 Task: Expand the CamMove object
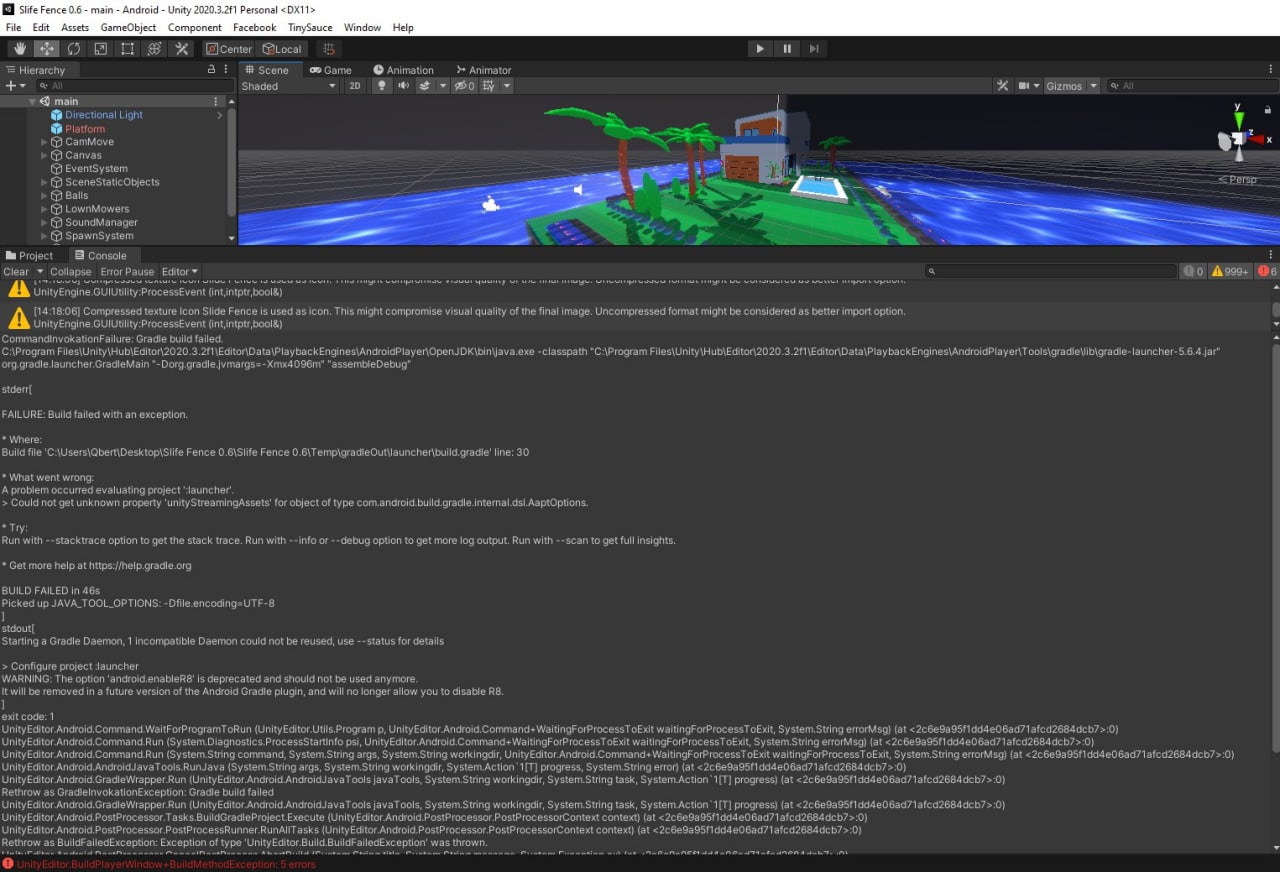[44, 142]
